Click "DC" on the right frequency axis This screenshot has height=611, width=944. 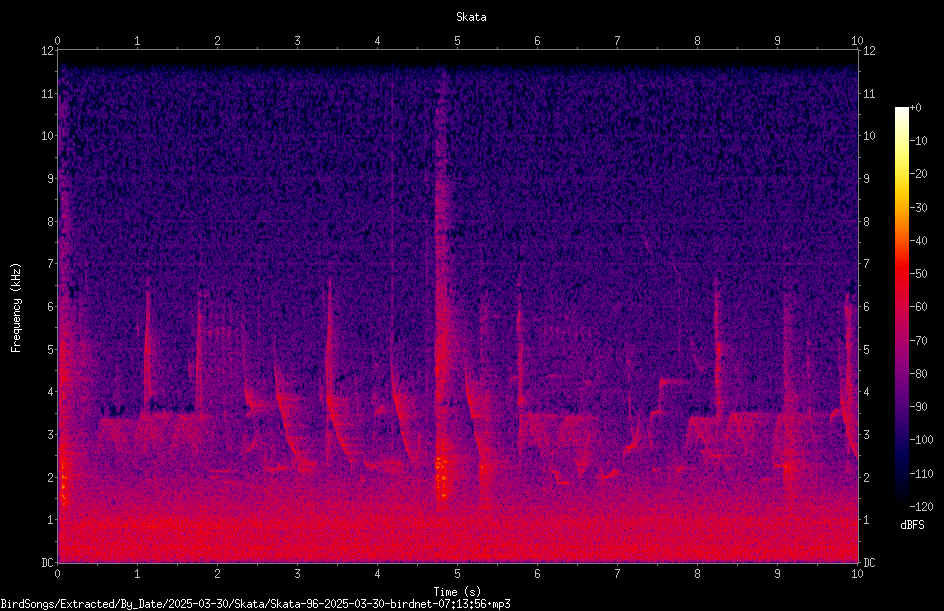pos(869,563)
